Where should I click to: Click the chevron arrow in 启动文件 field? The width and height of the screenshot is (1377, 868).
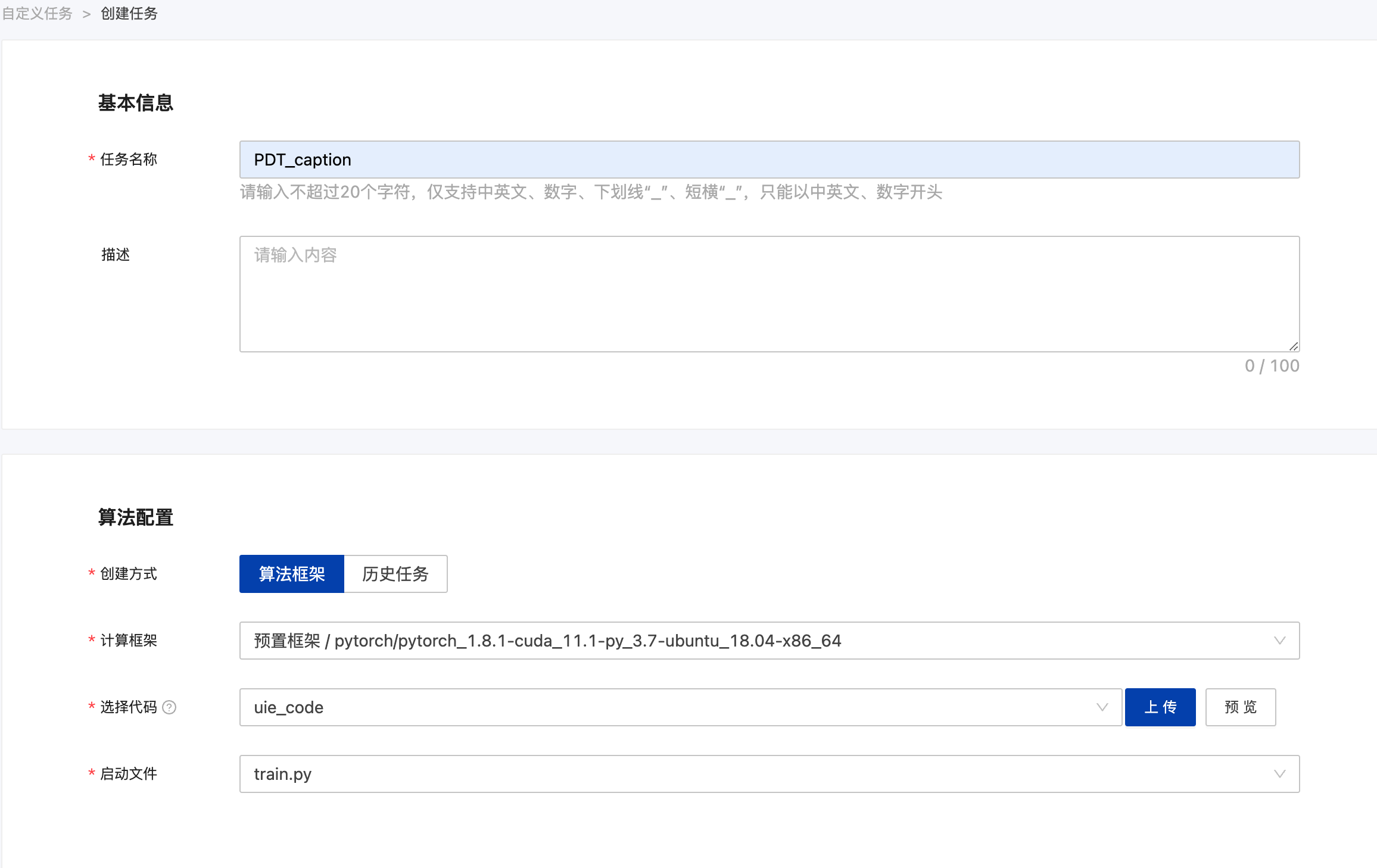(x=1279, y=774)
